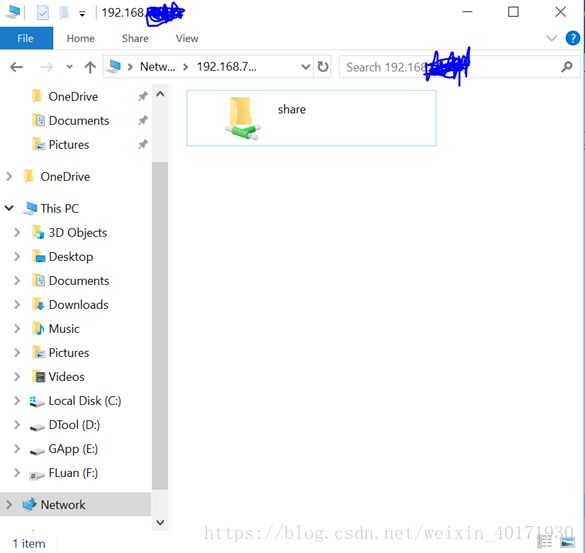585x553 pixels.
Task: Select pinned OneDrive in Quick access
Action: (x=73, y=97)
